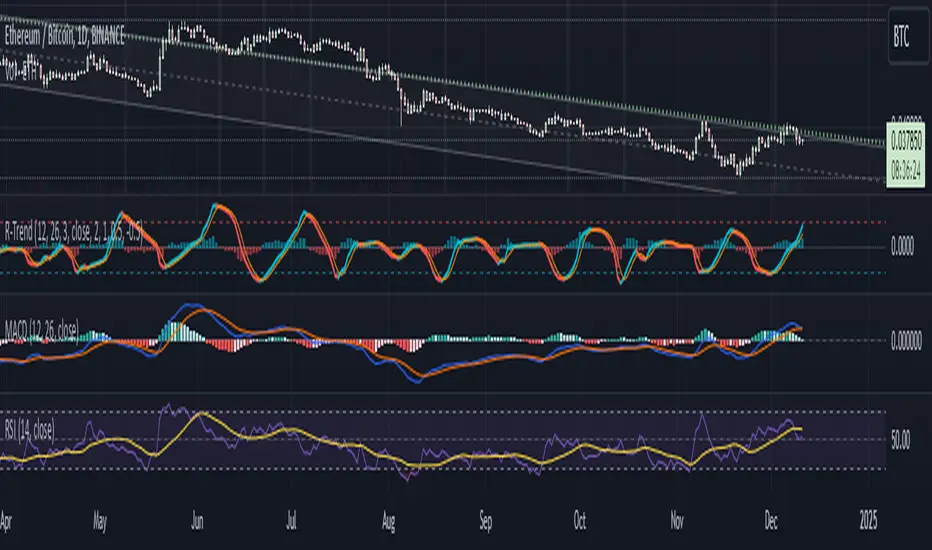Click the 2025 label on time axis
This screenshot has height=550, width=932.
coord(869,520)
